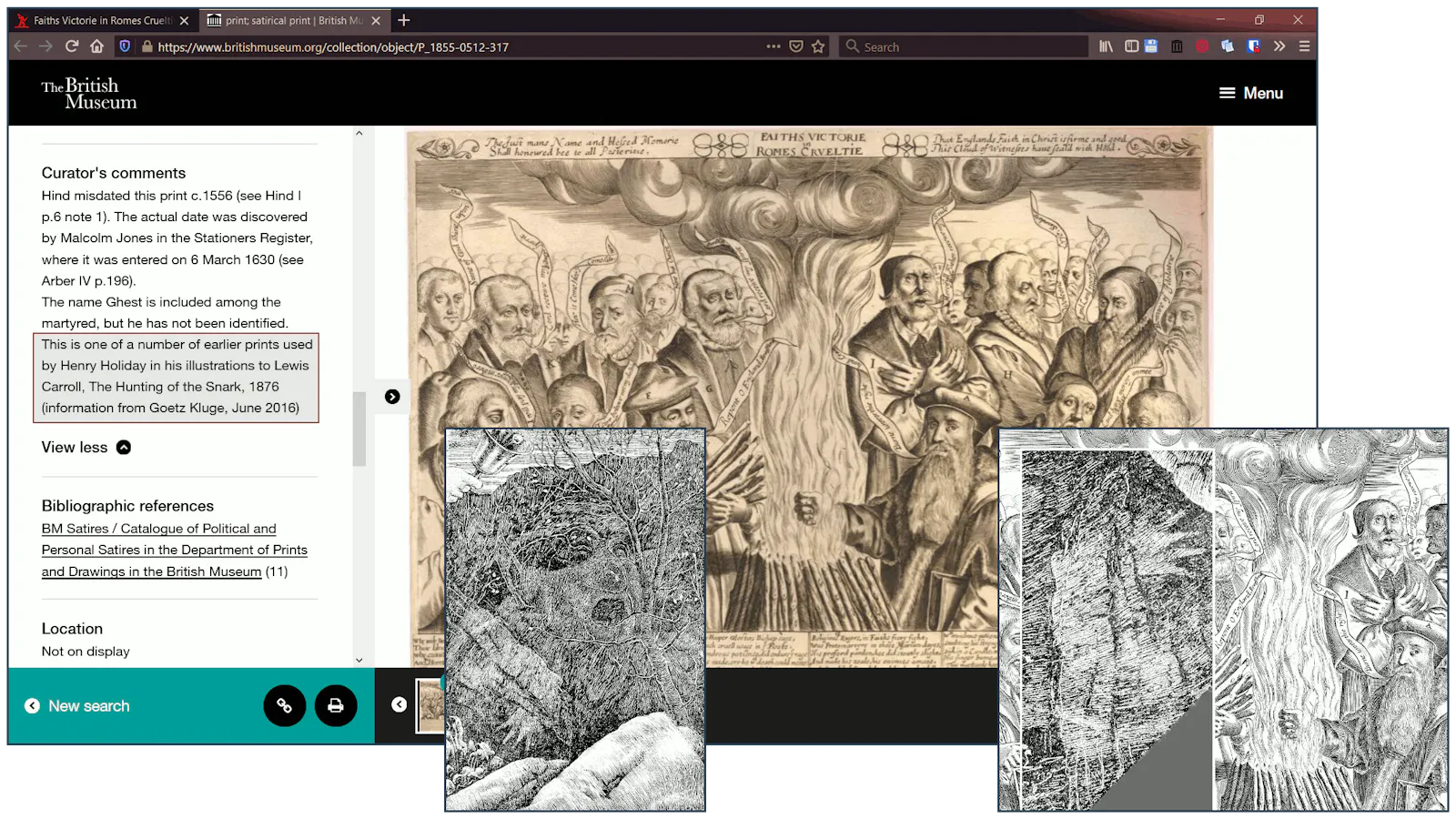Go to previous thumbnail with left arrow
Viewport: 1456px width, 819px height.
click(x=399, y=704)
